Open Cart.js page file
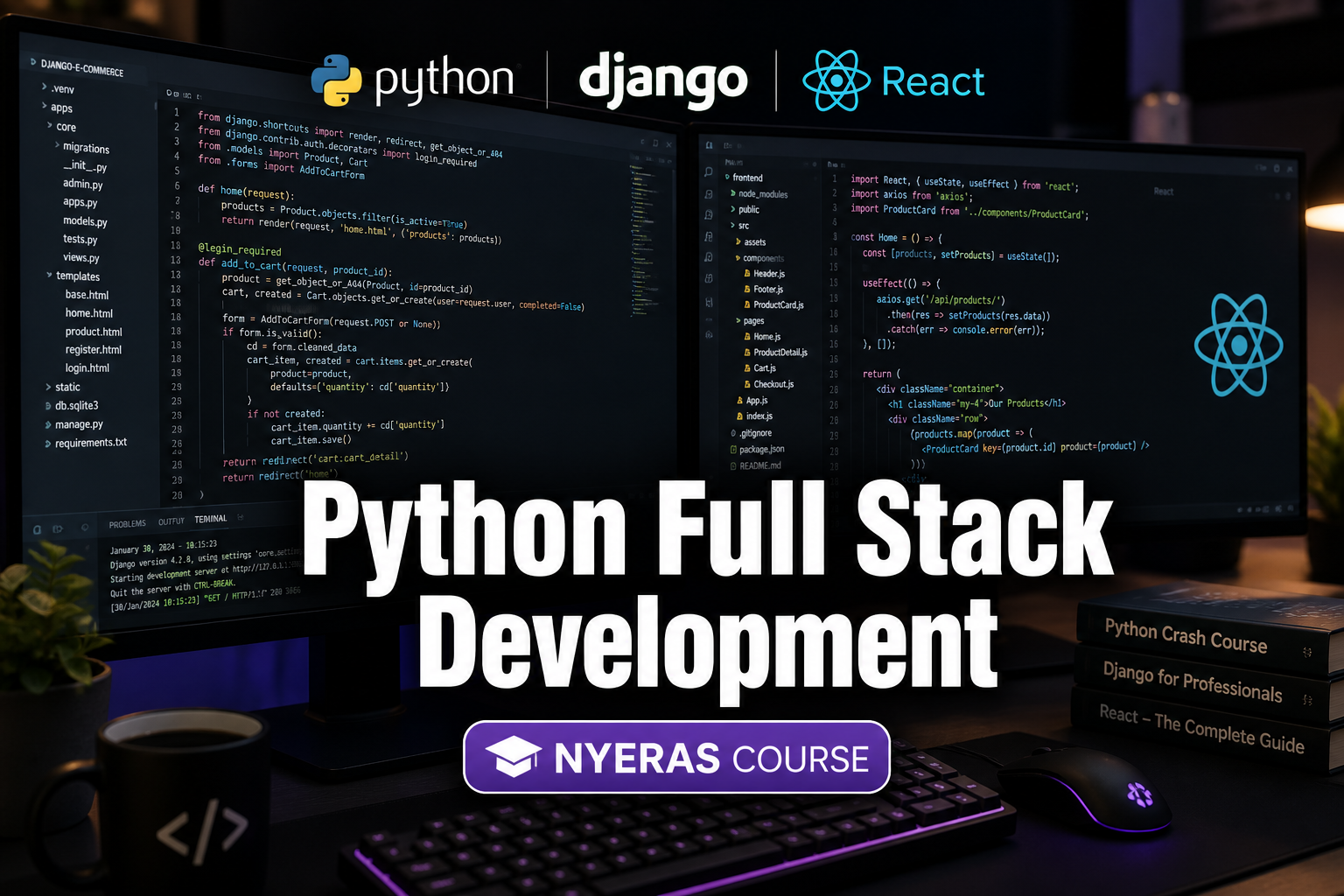The height and width of the screenshot is (896, 1344). coord(765,368)
